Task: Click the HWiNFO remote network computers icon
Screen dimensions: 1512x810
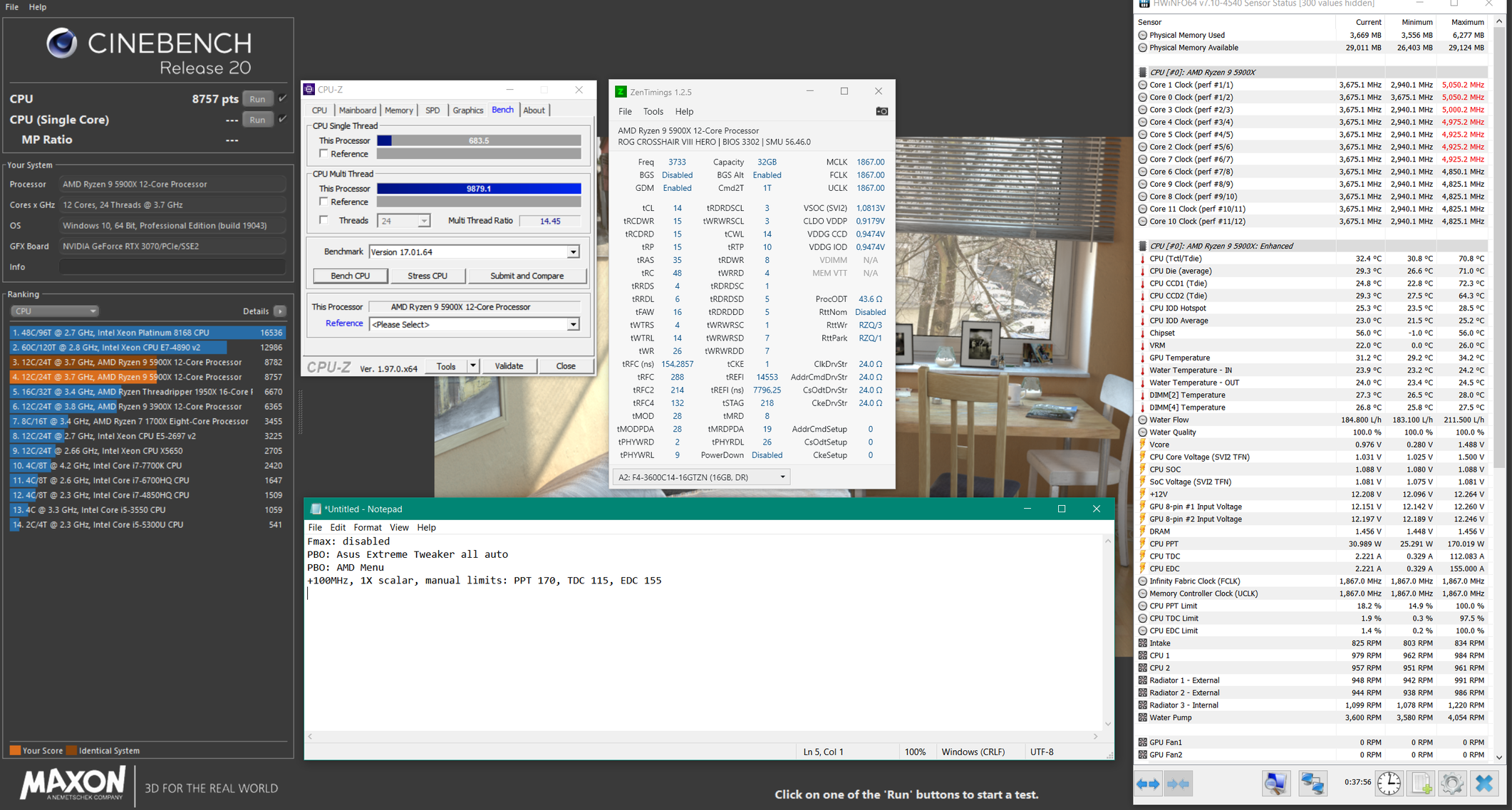Action: point(1312,784)
